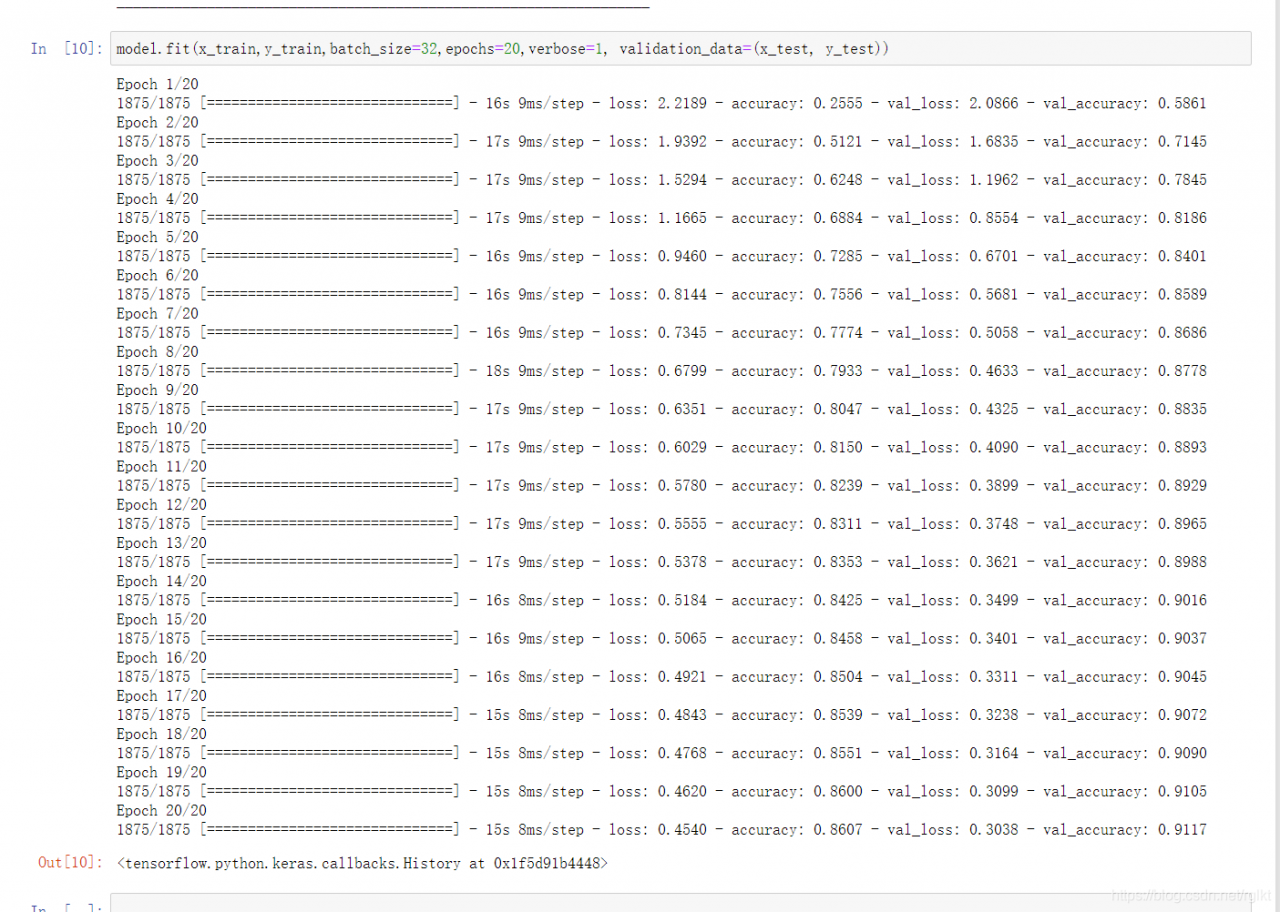Click val_accuracy value 0.8988
This screenshot has width=1280, height=912.
click(1182, 562)
